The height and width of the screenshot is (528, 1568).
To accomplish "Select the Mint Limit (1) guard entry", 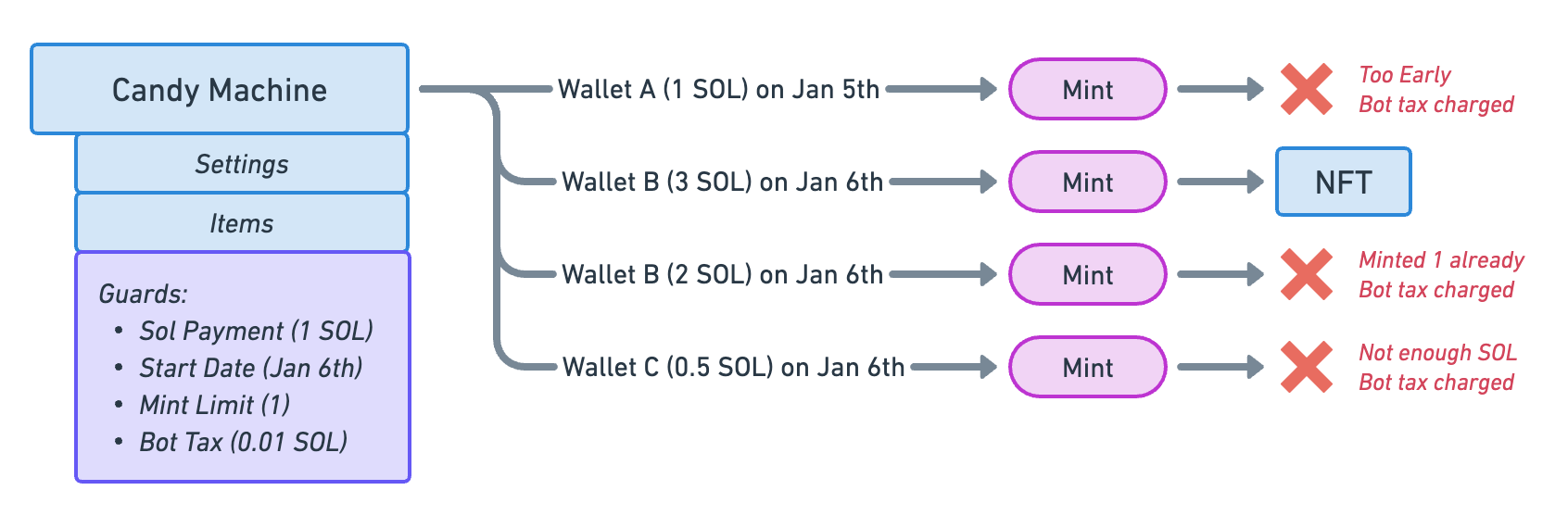I will (215, 405).
